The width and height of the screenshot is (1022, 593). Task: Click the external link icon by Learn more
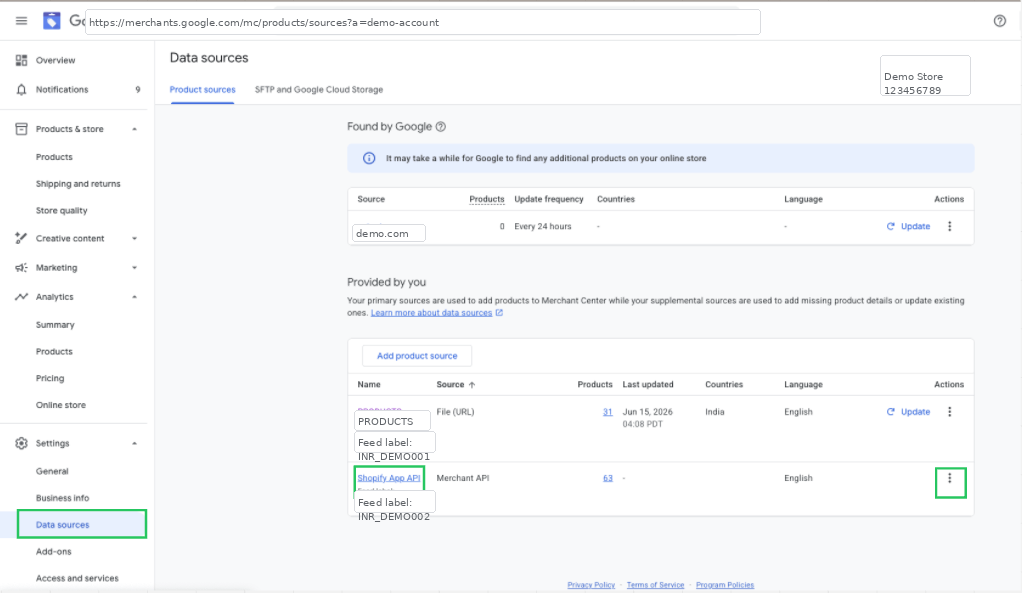[499, 313]
